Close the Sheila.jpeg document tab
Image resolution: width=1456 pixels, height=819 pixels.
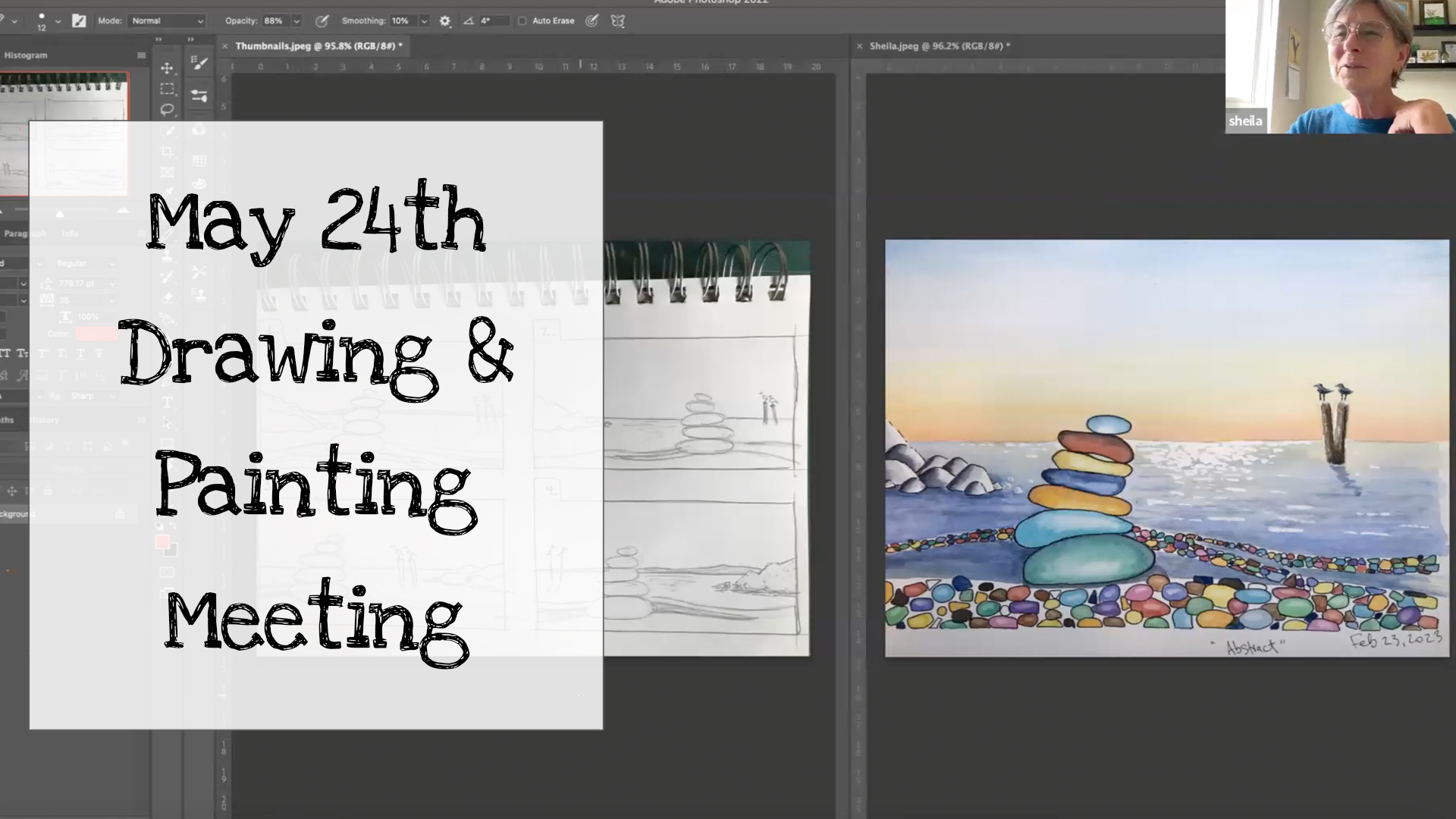tap(859, 46)
